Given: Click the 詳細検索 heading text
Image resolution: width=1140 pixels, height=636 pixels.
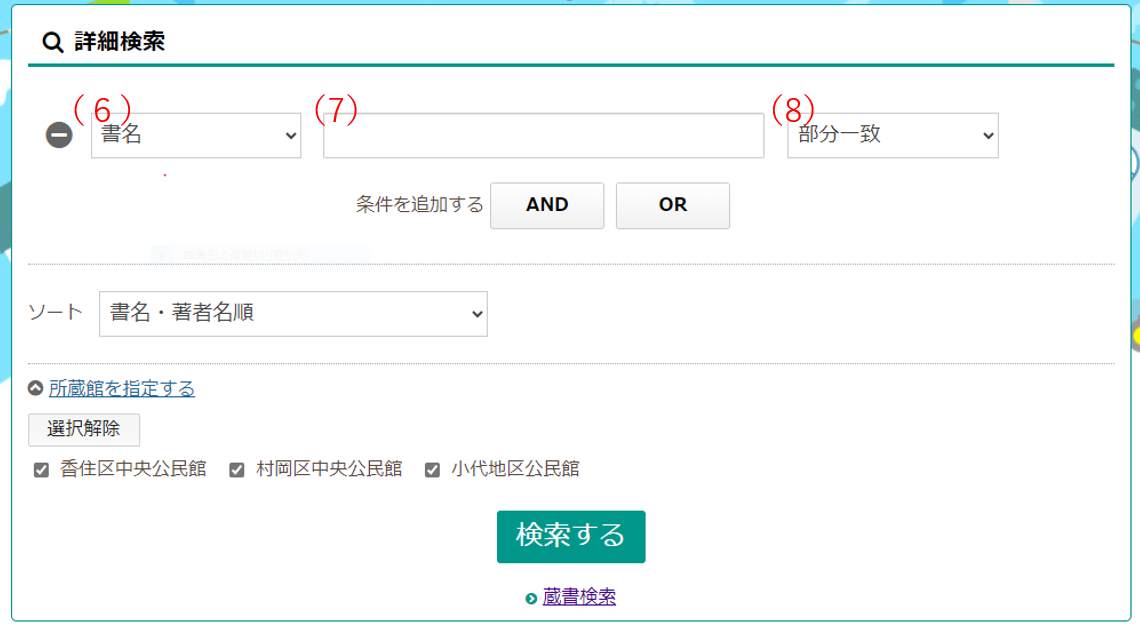Looking at the screenshot, I should (x=120, y=42).
